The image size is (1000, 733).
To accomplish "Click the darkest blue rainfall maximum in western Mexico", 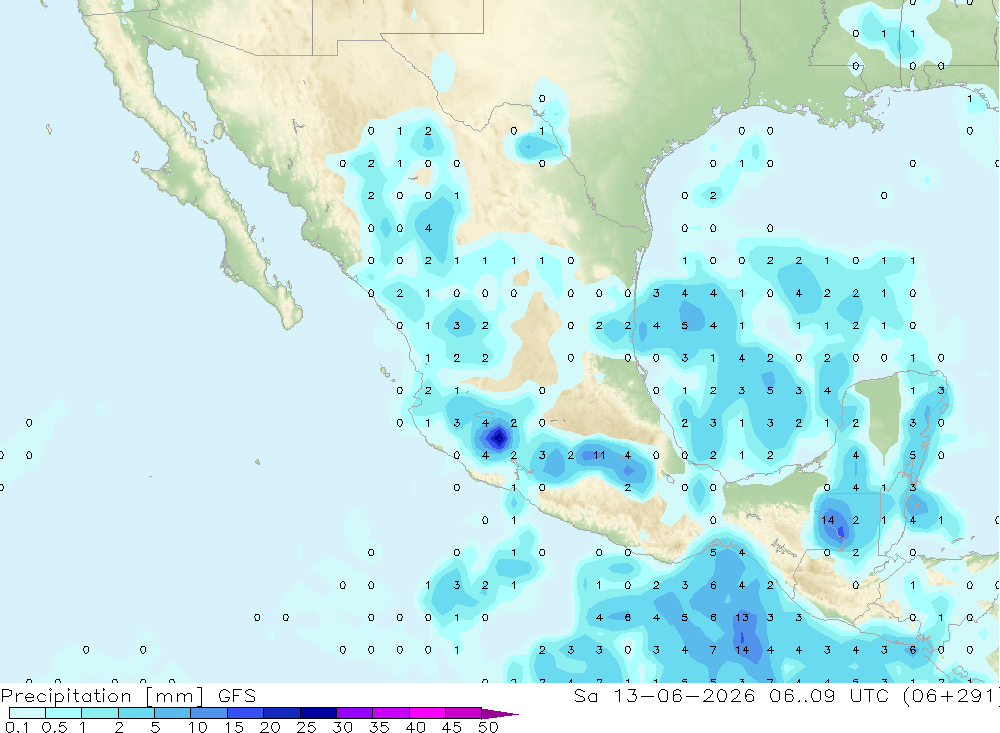I will click(x=499, y=438).
